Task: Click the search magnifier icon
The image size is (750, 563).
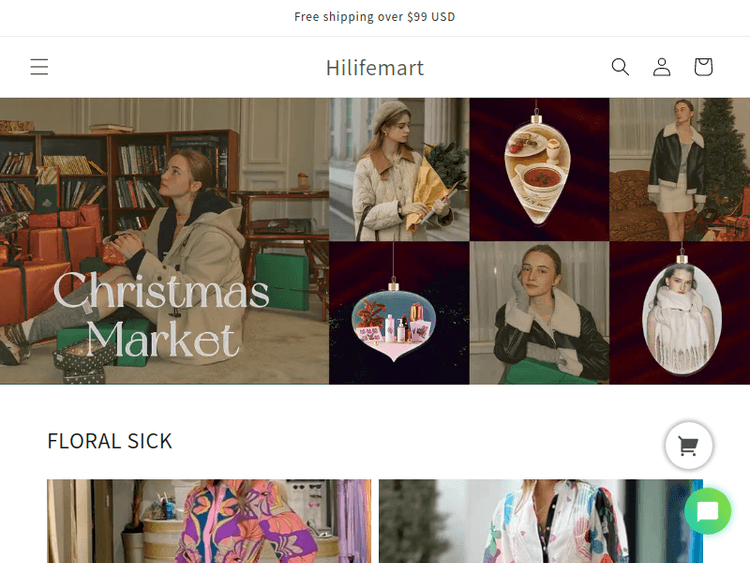Action: click(620, 67)
